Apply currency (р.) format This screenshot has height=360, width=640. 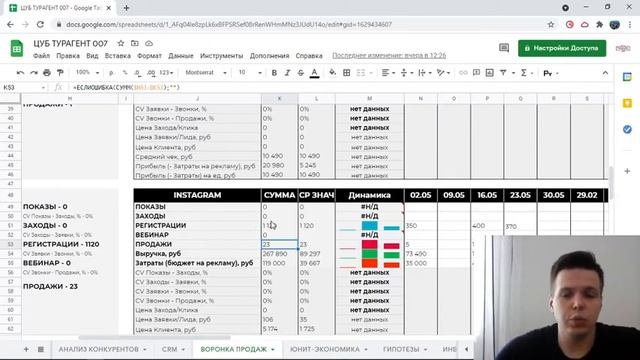(x=111, y=73)
